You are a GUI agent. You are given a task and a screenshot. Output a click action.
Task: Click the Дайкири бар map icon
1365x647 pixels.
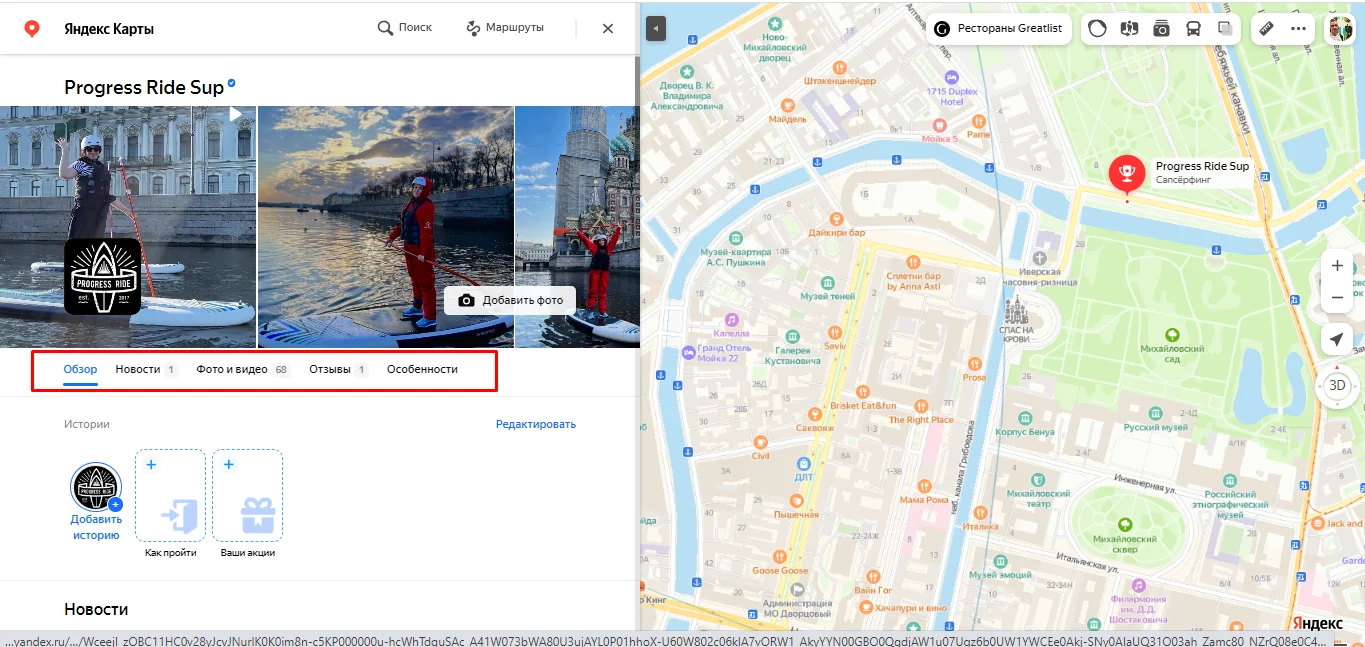click(x=836, y=219)
